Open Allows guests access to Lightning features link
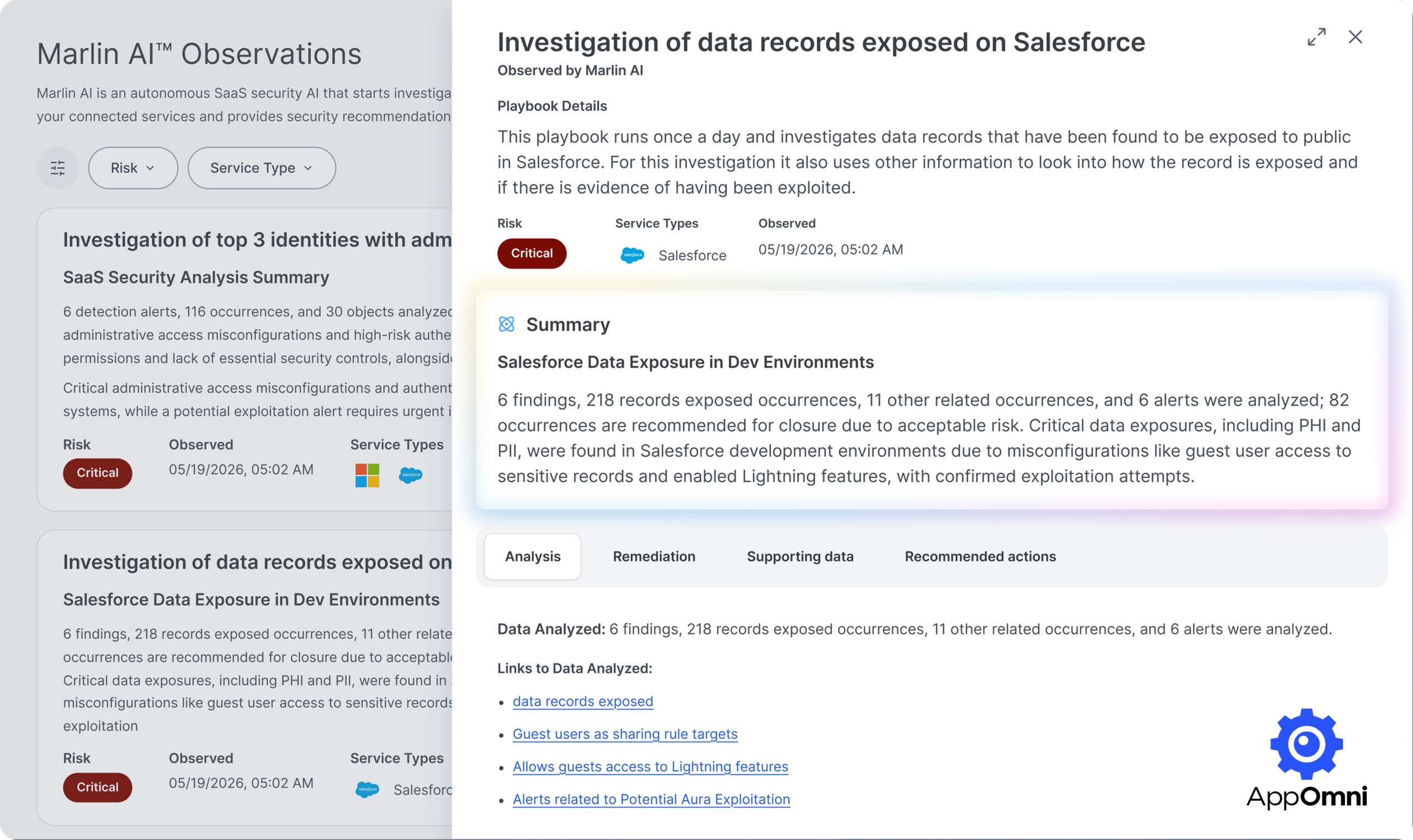Screen dimensions: 1413x840 [x=650, y=767]
